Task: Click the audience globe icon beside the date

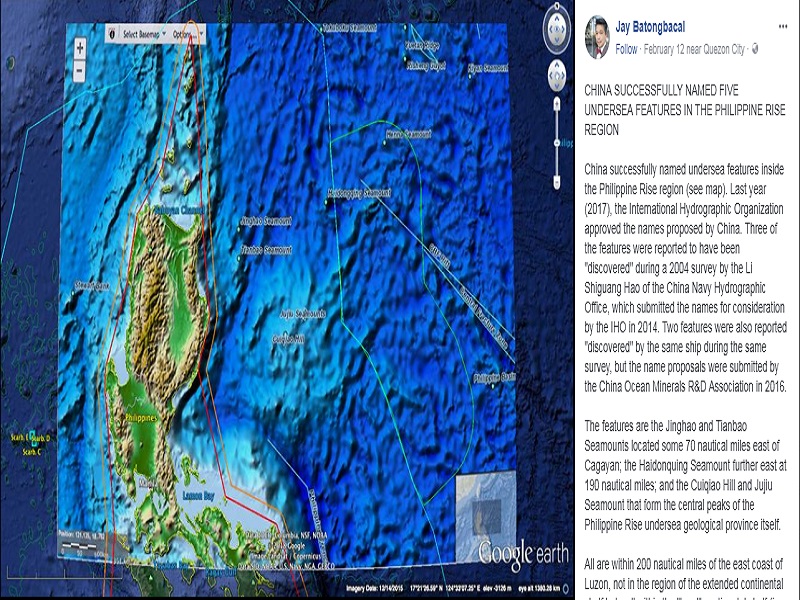Action: coord(756,47)
